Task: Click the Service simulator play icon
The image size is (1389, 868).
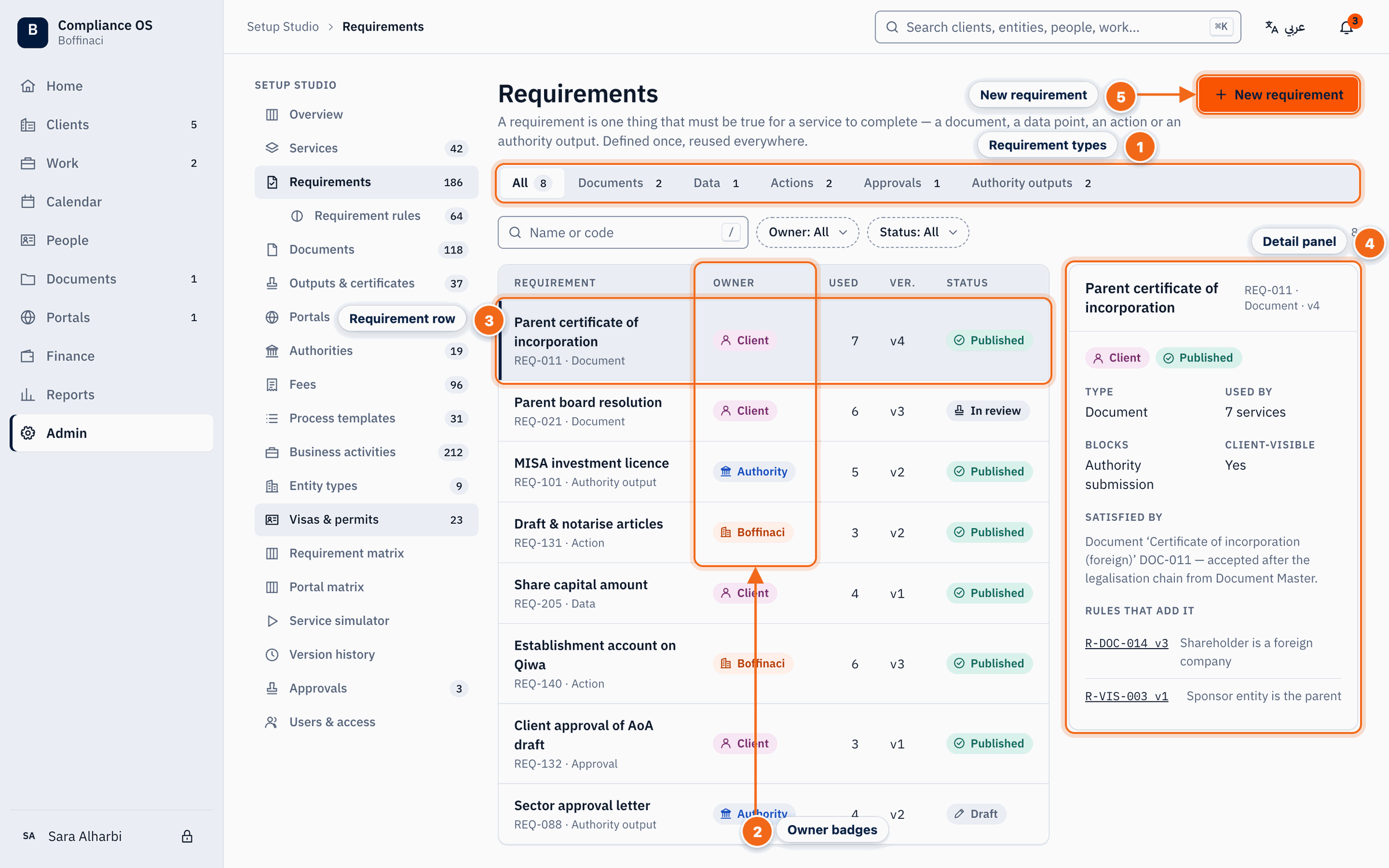Action: [272, 620]
